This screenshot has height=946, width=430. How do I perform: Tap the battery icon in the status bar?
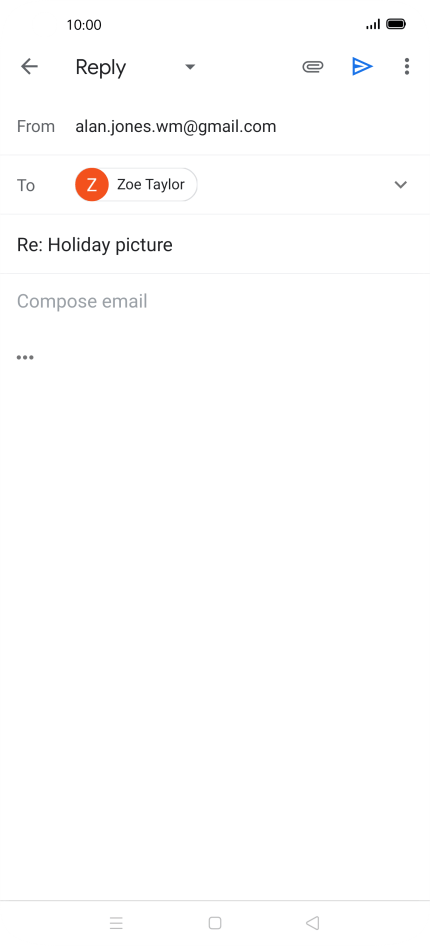(x=396, y=24)
